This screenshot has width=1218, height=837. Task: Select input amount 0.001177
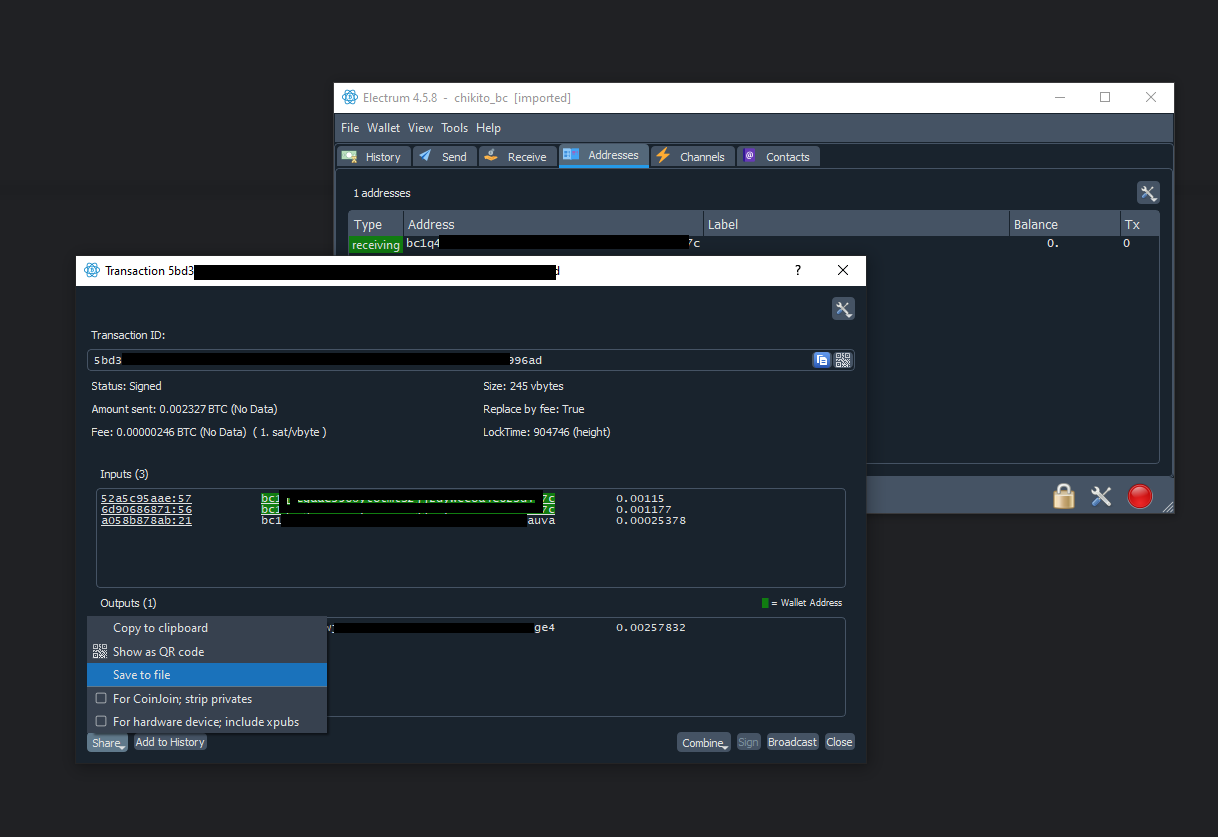[644, 509]
